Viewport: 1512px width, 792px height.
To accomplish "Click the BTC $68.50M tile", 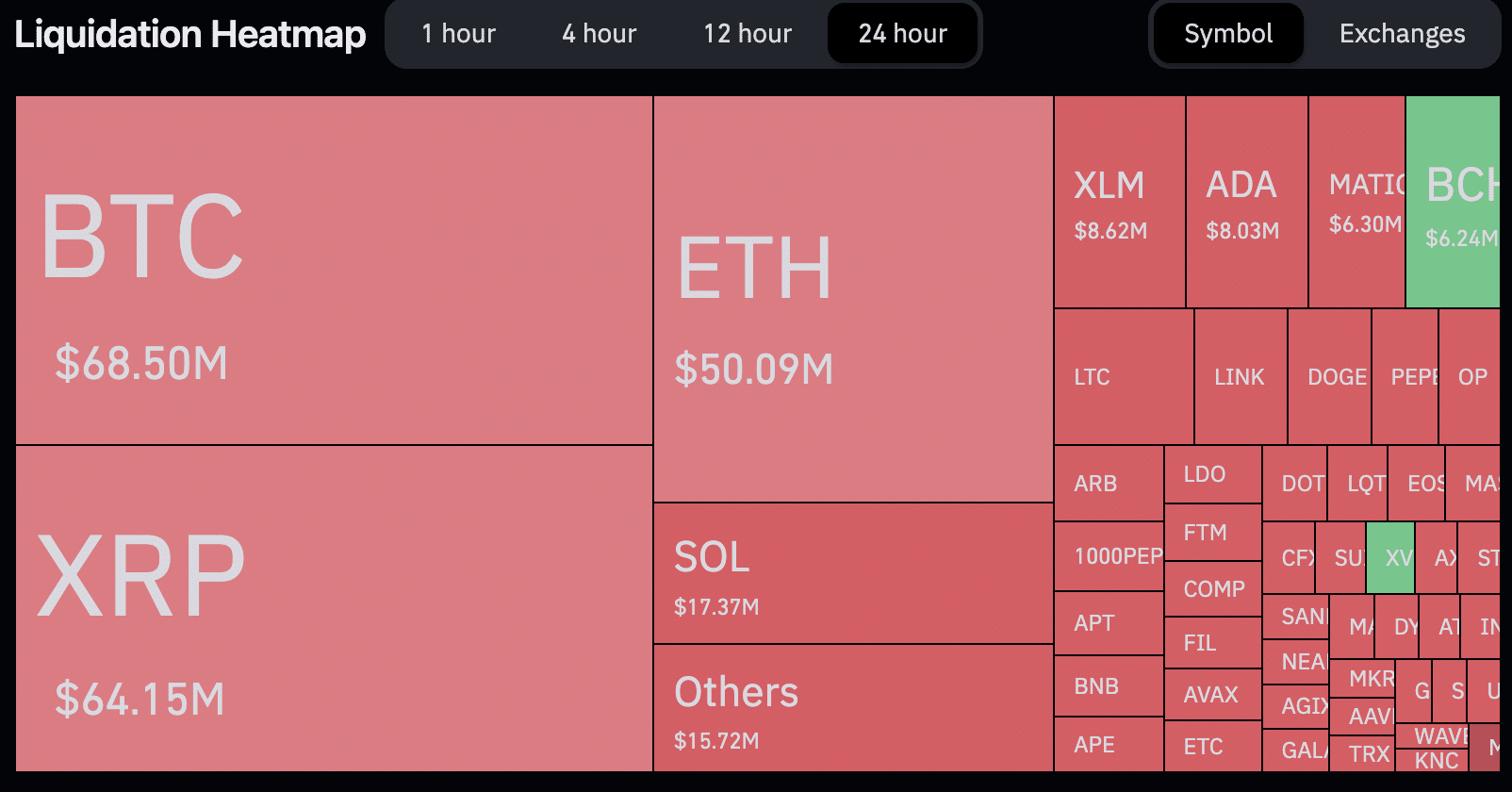I will click(334, 270).
